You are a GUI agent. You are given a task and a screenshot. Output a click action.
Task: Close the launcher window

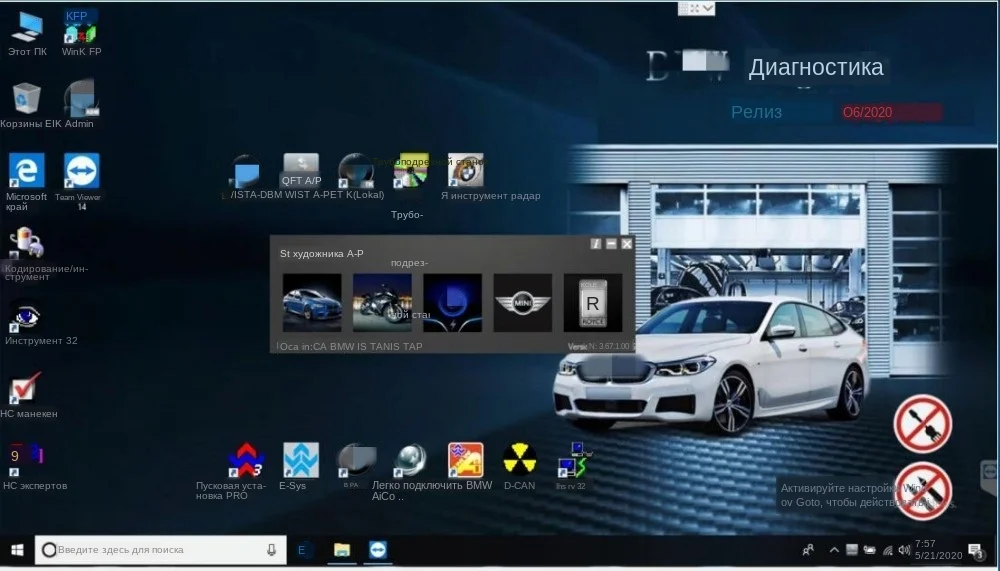(x=627, y=244)
